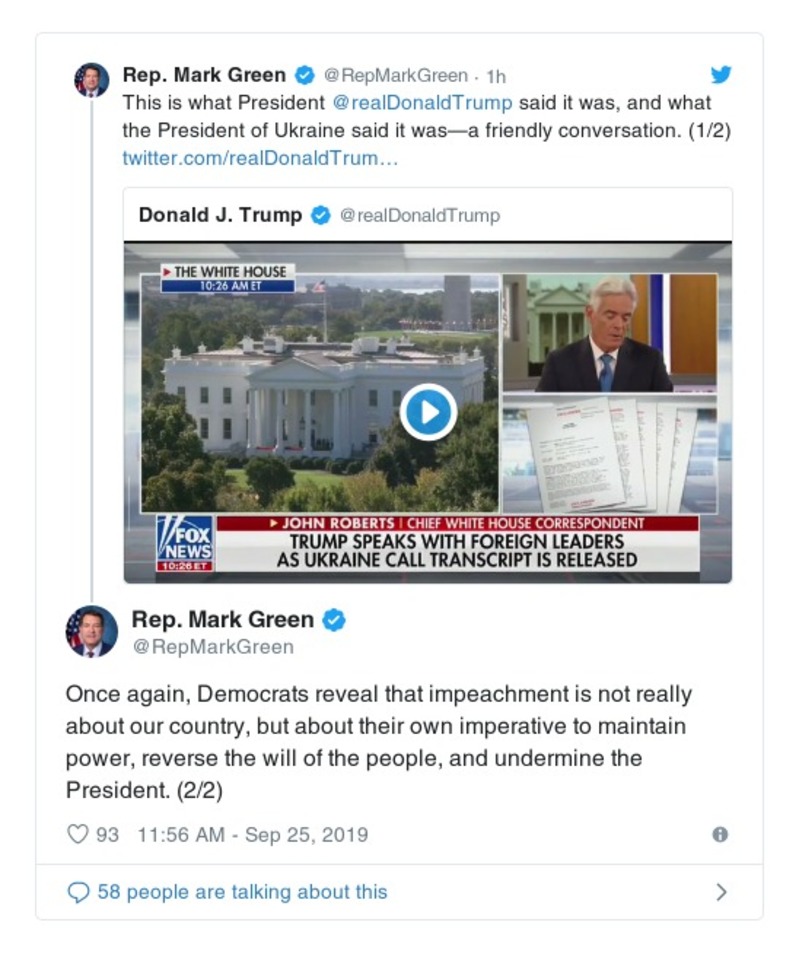Screen dimensions: 799x957
Task: Click the @realDonaldTrump handle in the quoted tweet
Action: (x=420, y=215)
